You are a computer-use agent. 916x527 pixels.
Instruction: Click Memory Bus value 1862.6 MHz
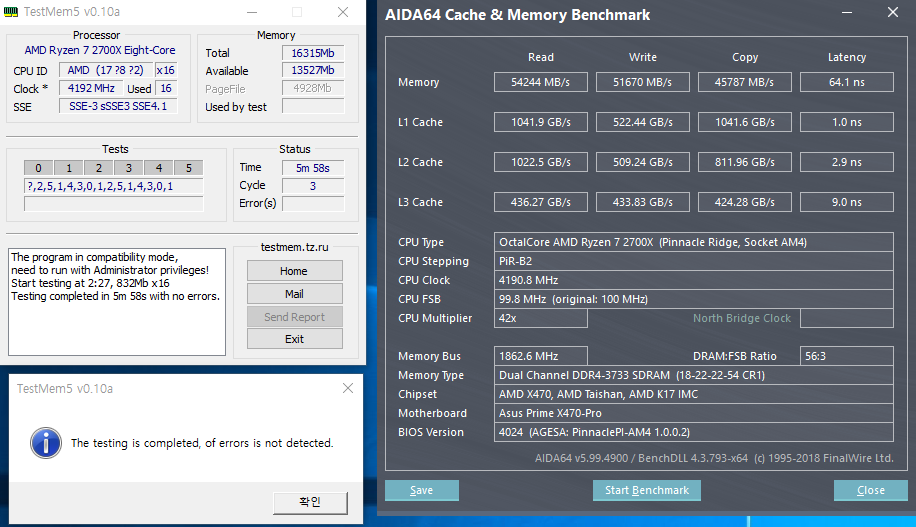click(540, 356)
